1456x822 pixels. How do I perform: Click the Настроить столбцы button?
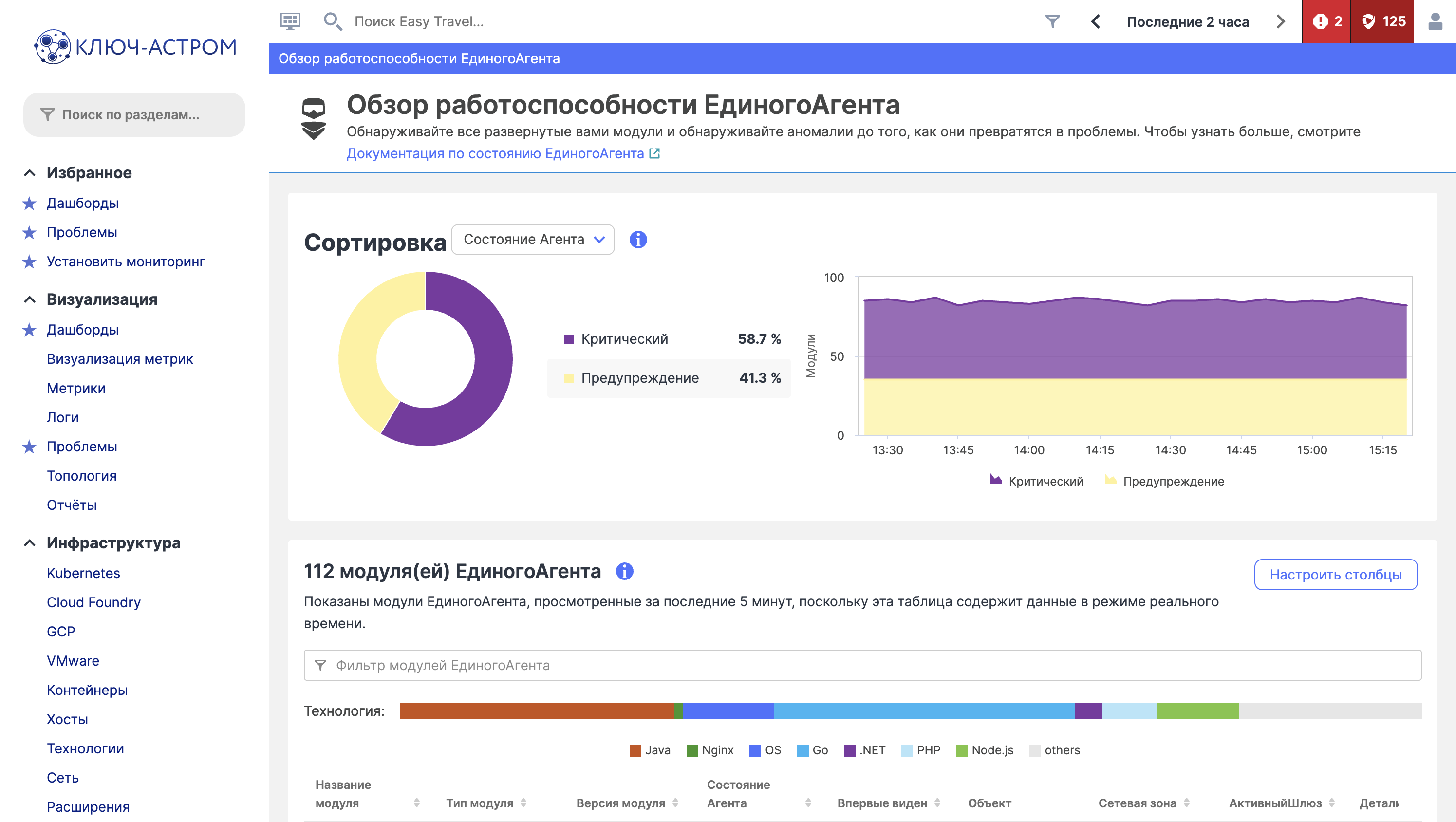click(x=1335, y=575)
